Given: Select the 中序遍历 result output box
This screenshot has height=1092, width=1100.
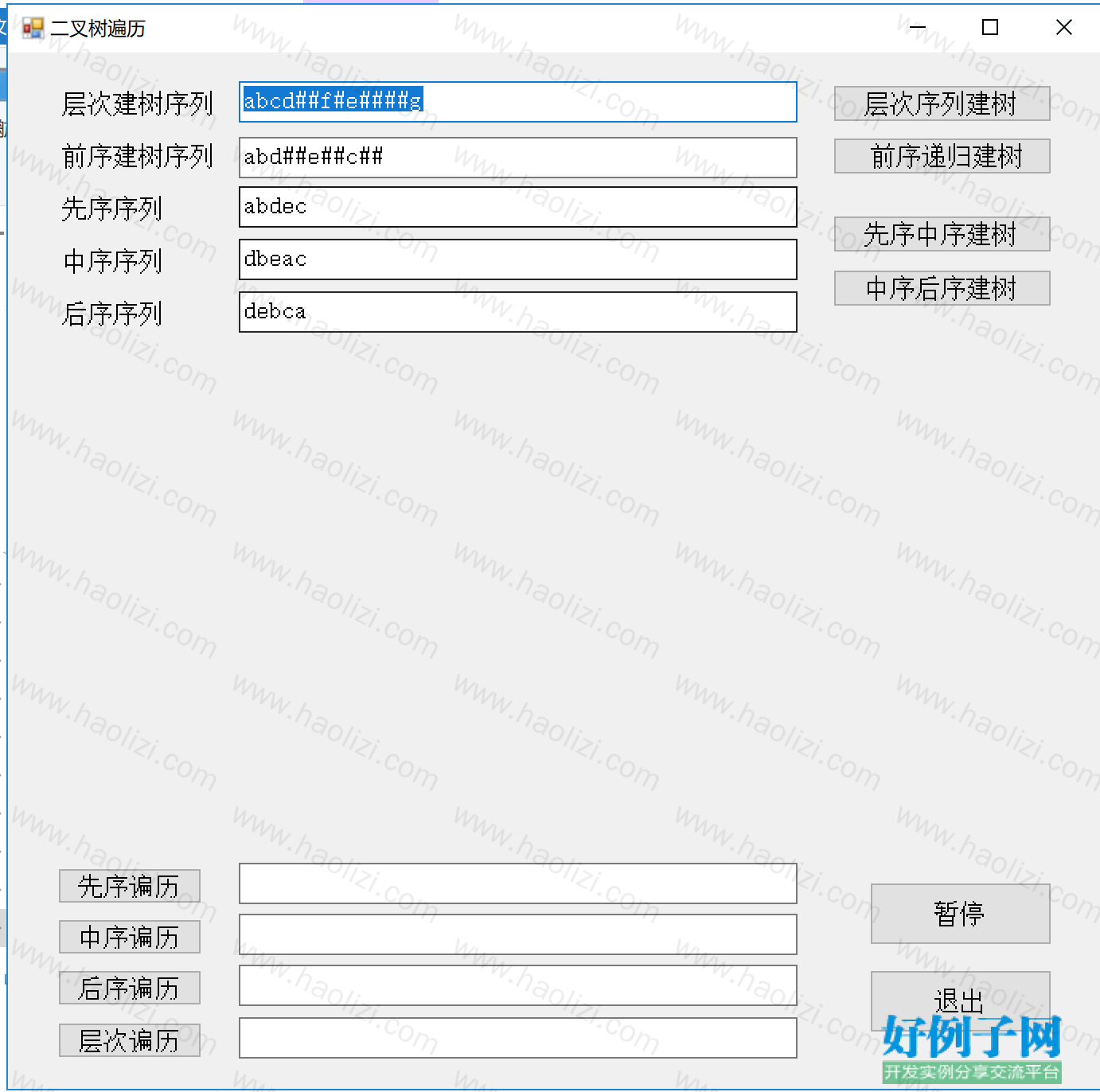Looking at the screenshot, I should (518, 934).
